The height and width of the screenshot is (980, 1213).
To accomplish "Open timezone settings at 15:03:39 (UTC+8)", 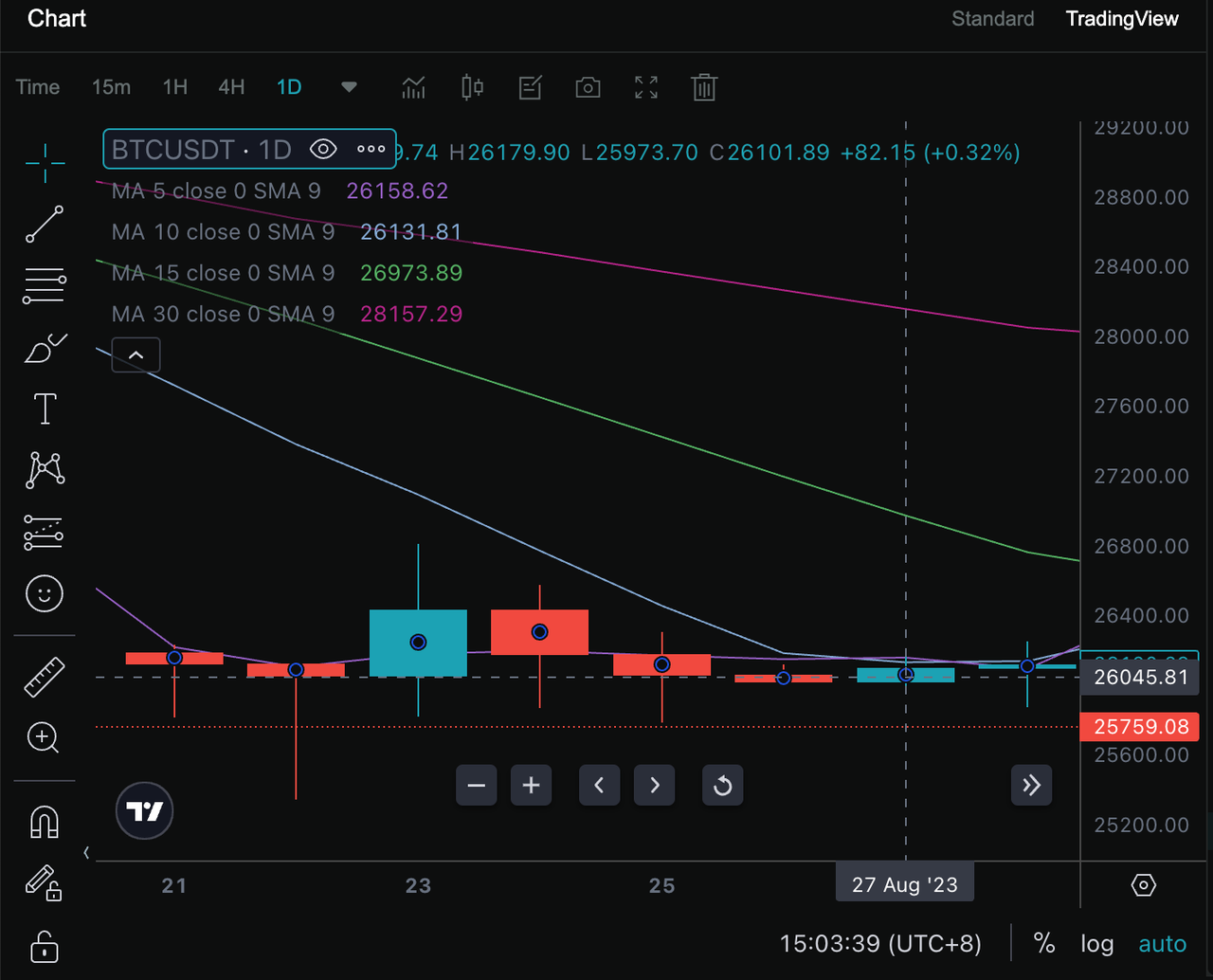I will [x=880, y=944].
